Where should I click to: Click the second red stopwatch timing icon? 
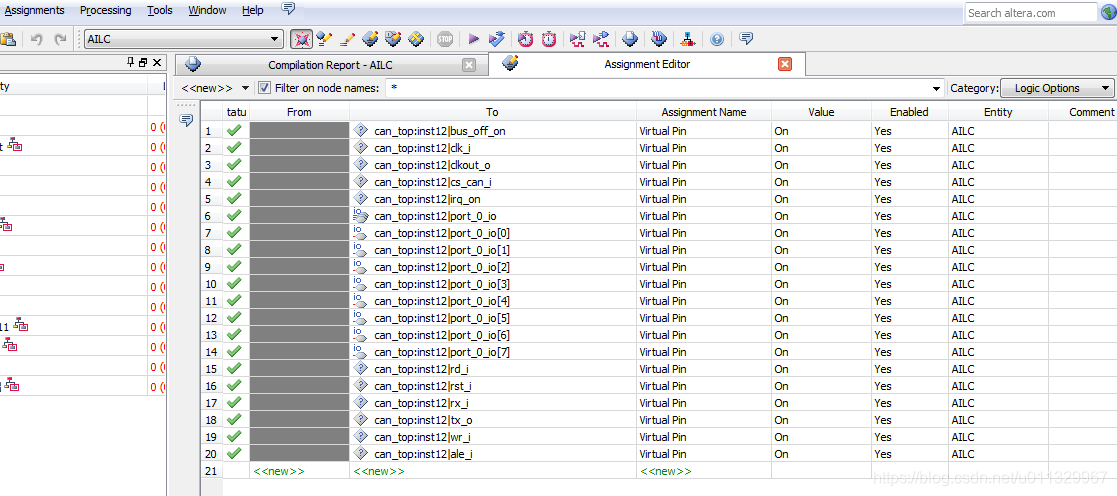point(549,39)
